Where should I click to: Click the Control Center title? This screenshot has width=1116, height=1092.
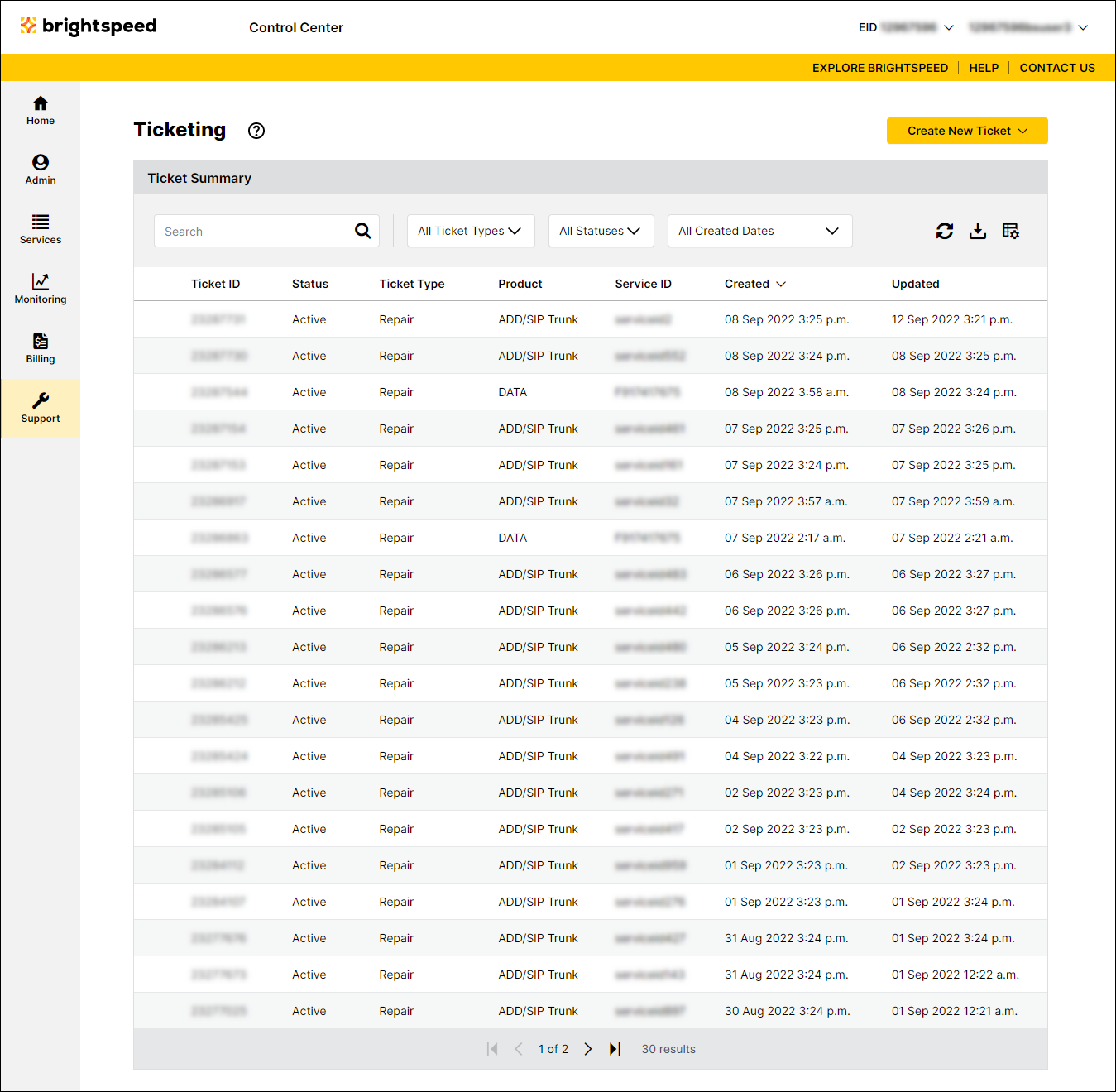pos(296,27)
